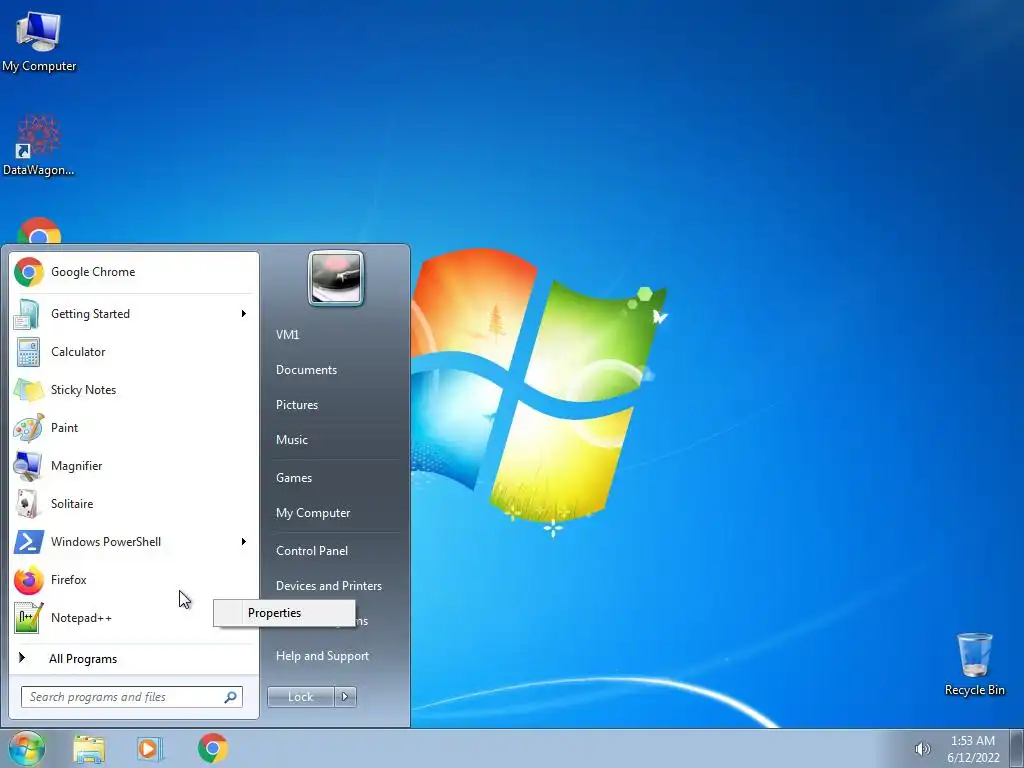
Task: Expand Getting Started jump list arrow
Action: tap(244, 314)
